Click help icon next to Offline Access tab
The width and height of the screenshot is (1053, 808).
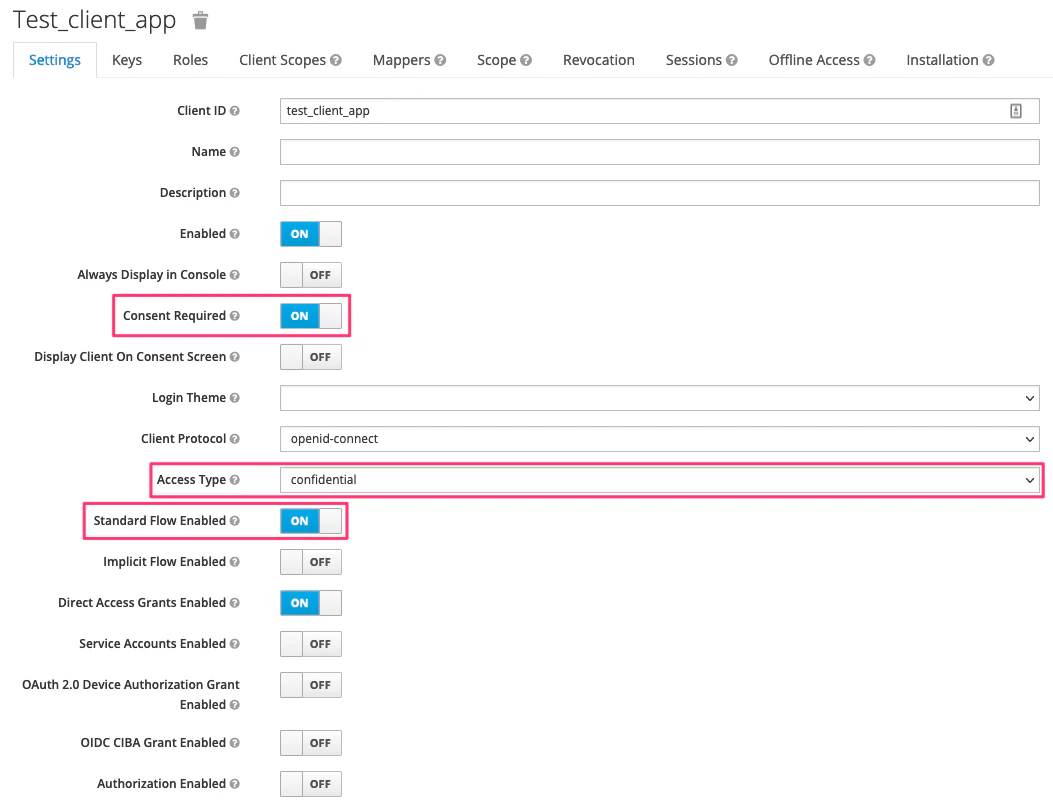(869, 60)
